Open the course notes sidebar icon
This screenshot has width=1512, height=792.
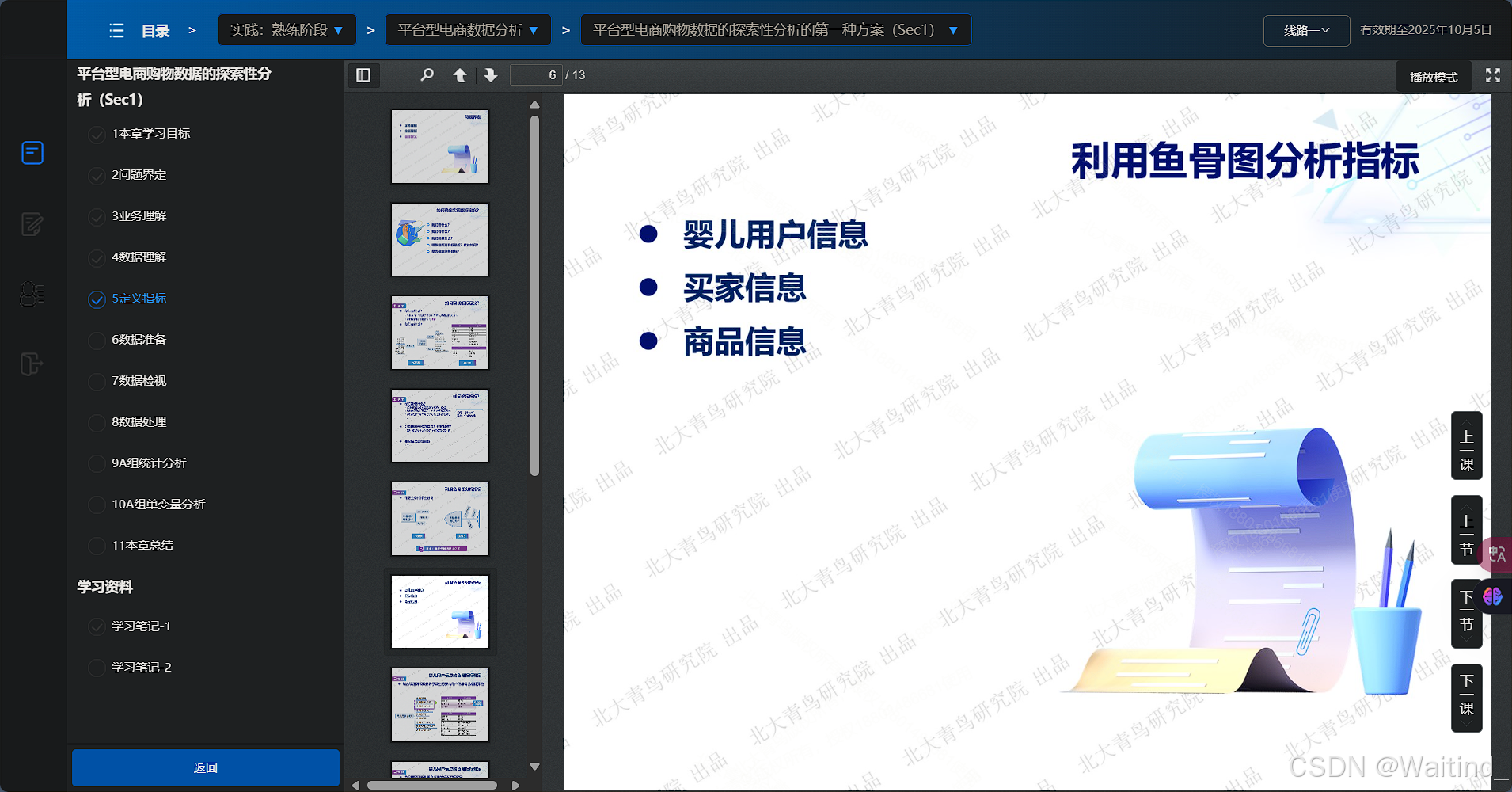point(32,152)
